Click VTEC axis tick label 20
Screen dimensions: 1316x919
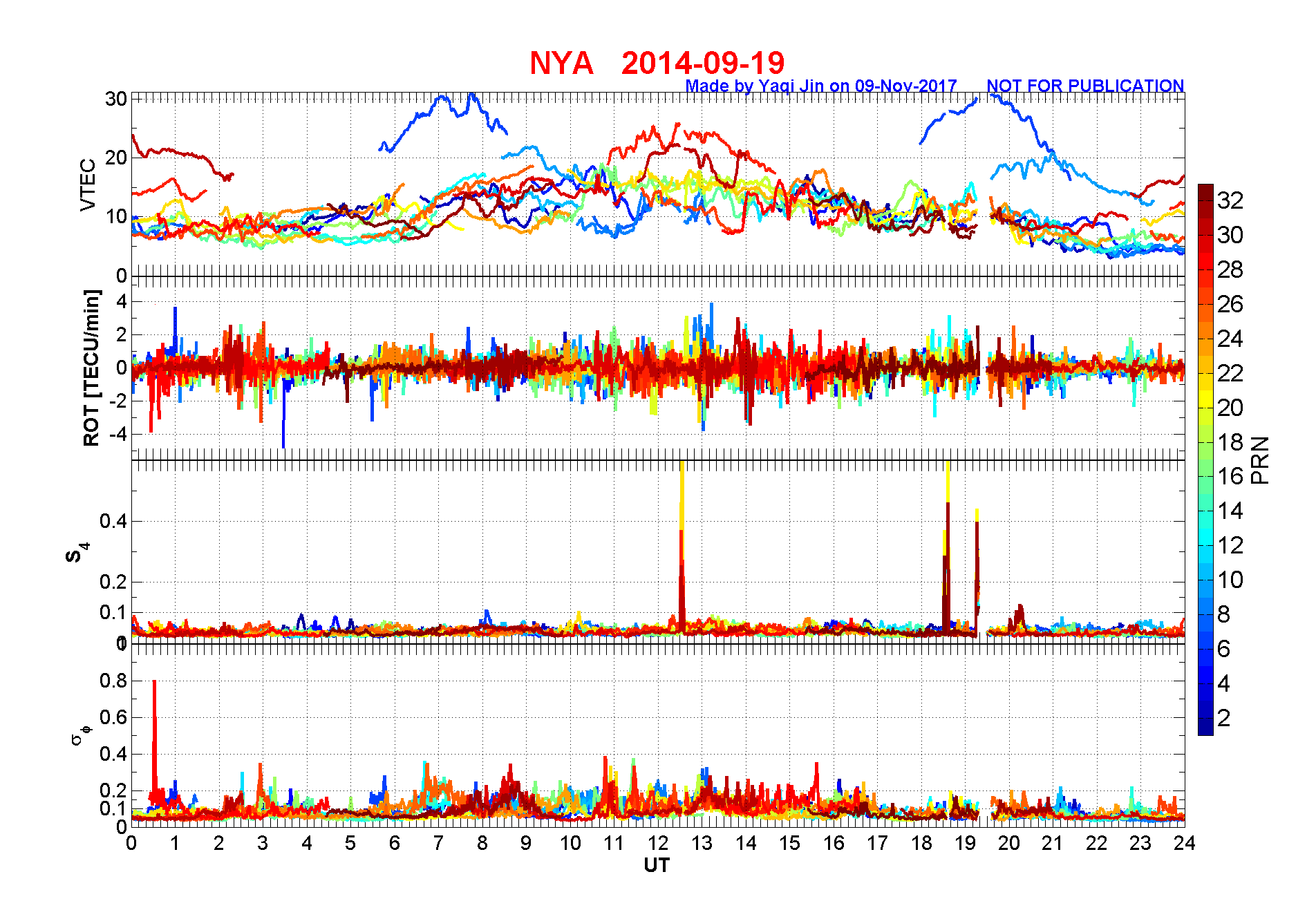[x=116, y=158]
